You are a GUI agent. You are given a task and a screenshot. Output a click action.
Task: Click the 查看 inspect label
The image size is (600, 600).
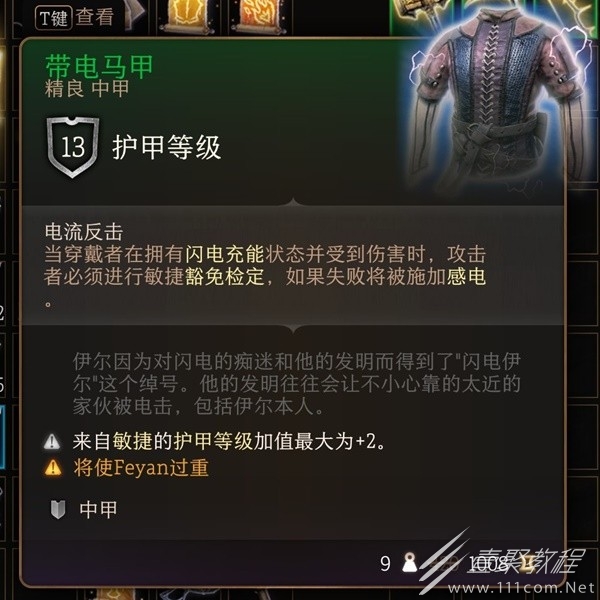coord(95,17)
